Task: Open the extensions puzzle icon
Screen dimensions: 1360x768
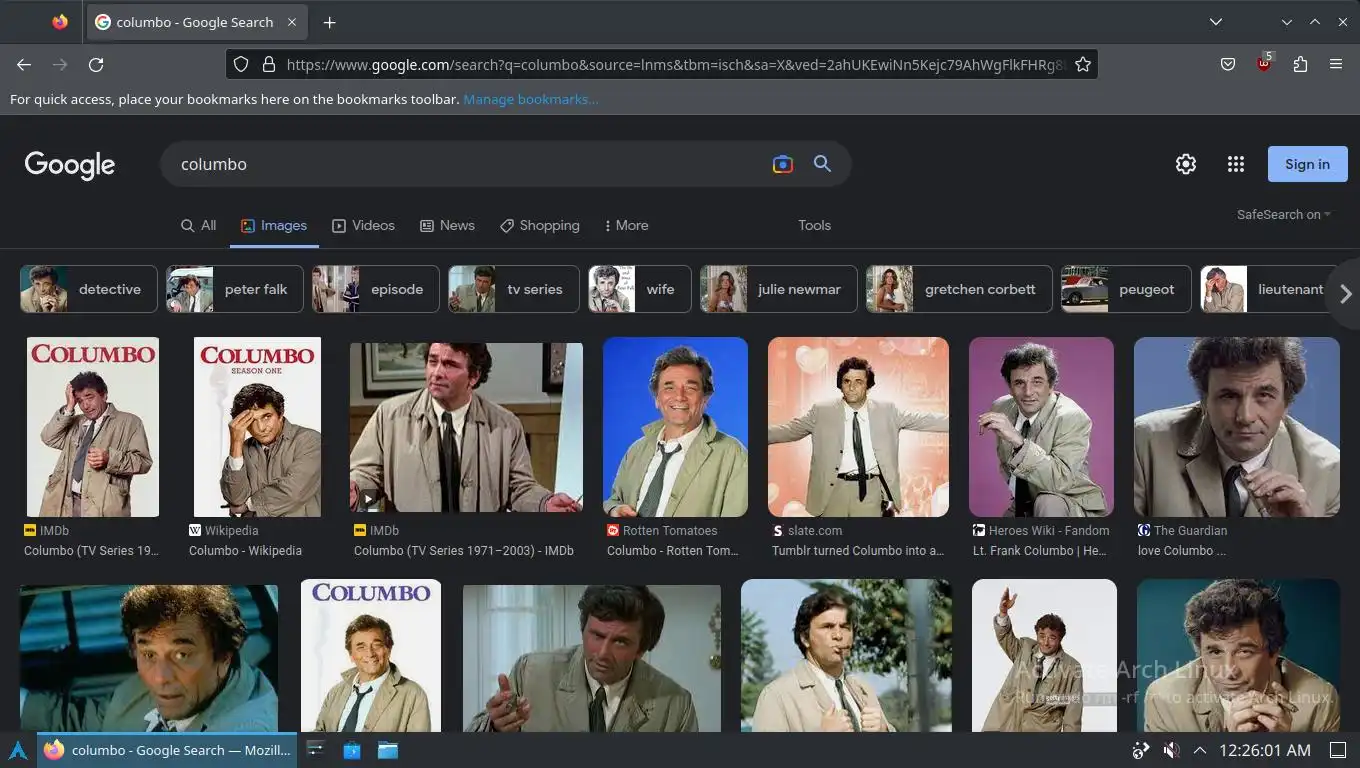Action: click(x=1300, y=64)
